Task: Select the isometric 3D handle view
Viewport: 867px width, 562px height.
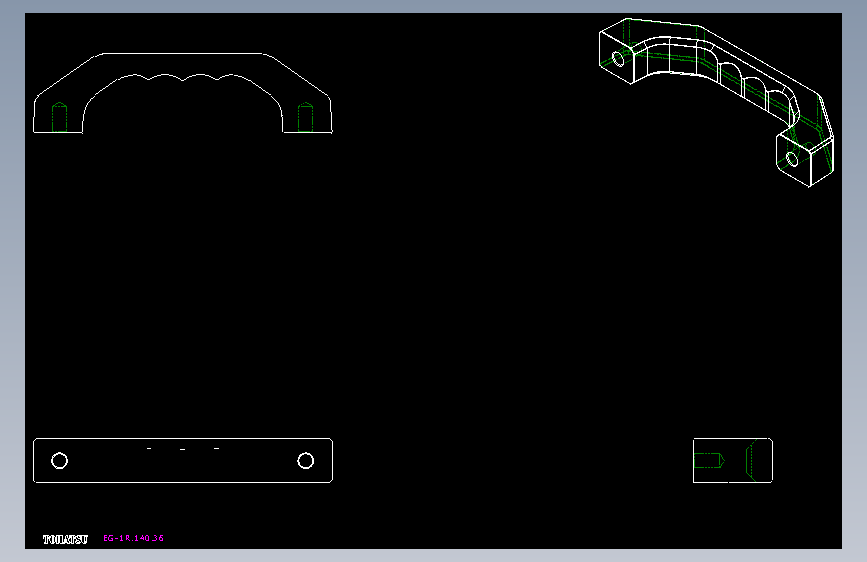Action: point(717,102)
